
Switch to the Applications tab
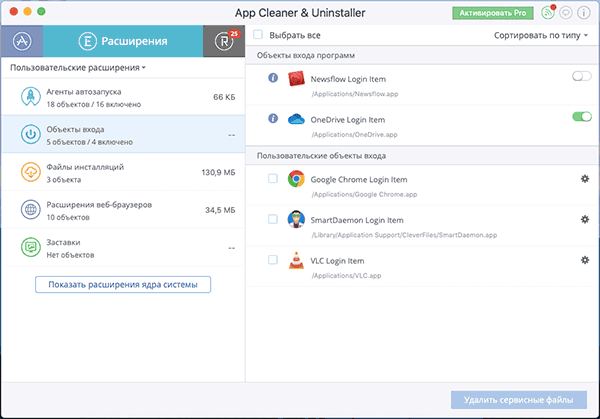[22, 41]
